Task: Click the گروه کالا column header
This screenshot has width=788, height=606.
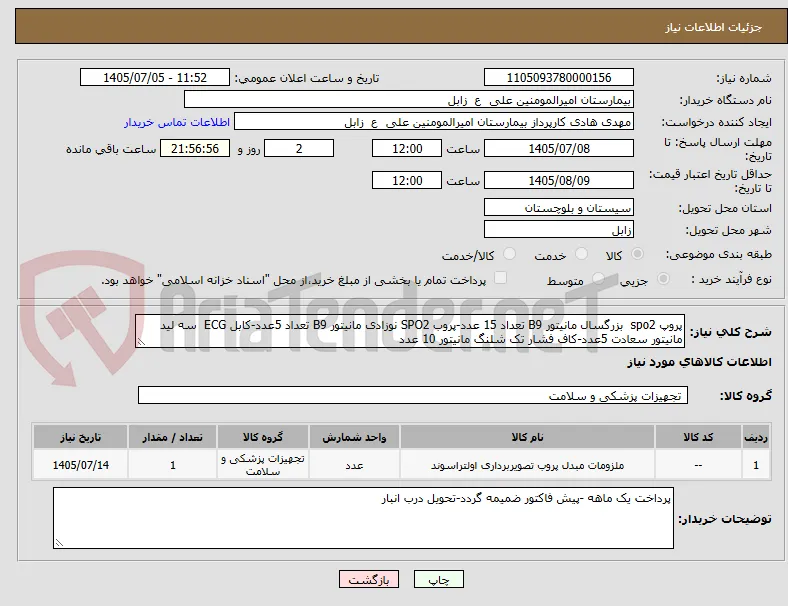Action: pyautogui.click(x=262, y=437)
